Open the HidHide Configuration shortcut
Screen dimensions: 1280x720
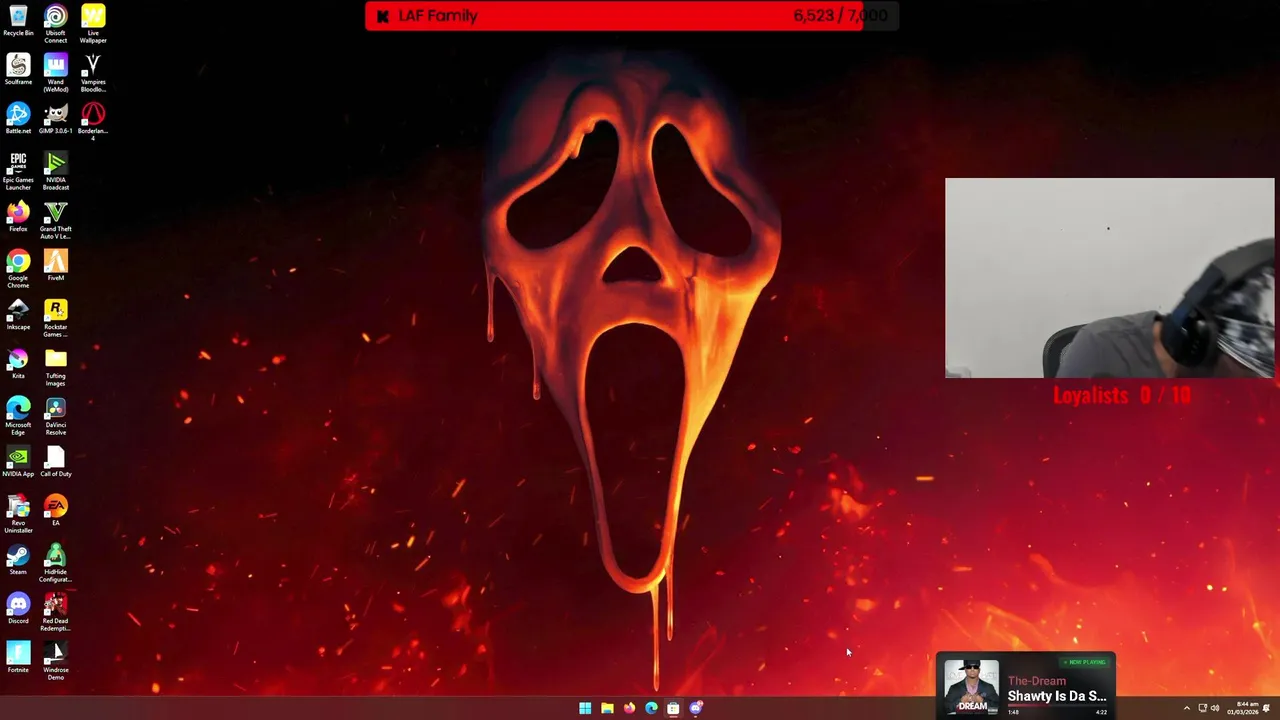(x=56, y=563)
